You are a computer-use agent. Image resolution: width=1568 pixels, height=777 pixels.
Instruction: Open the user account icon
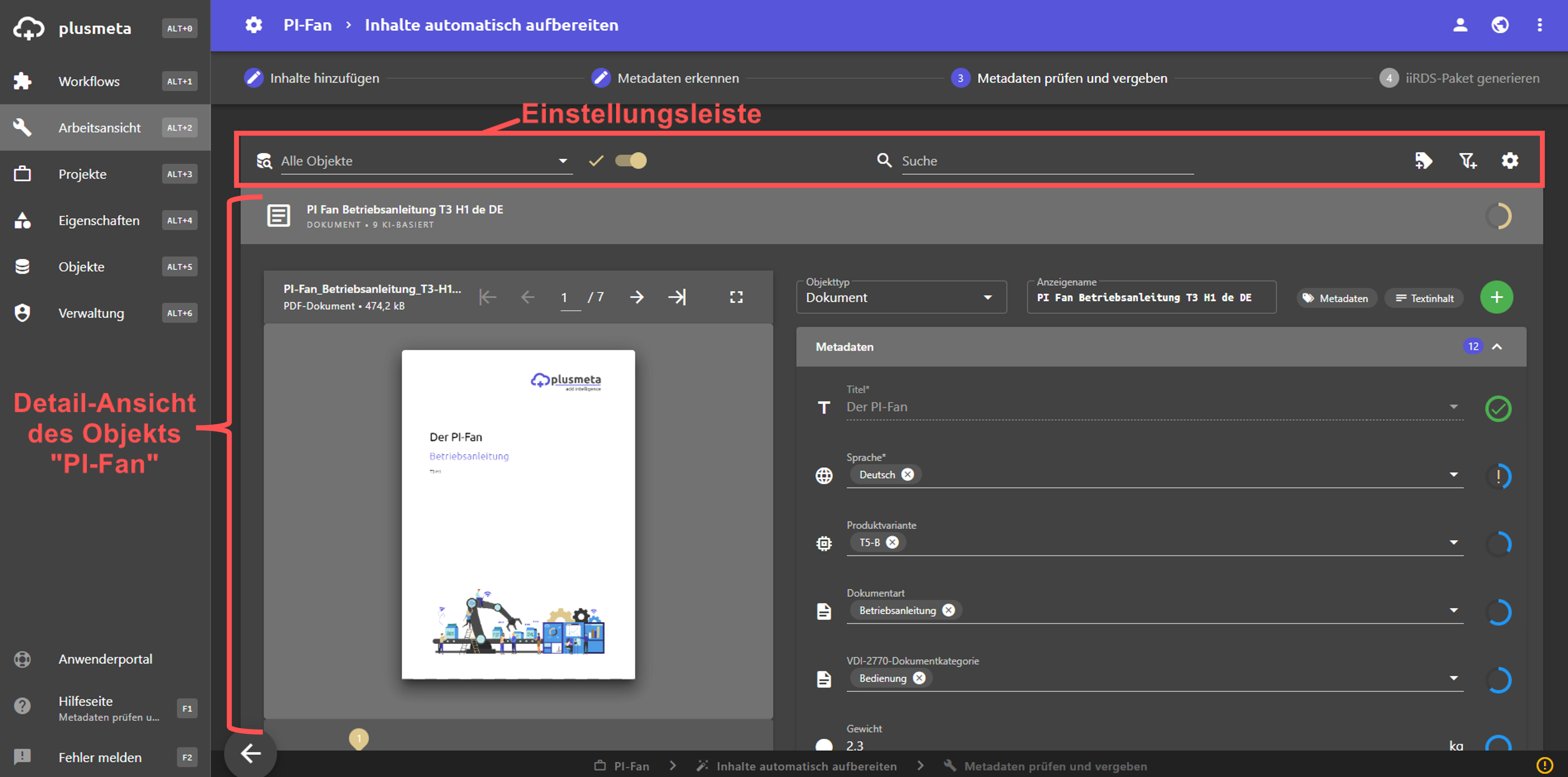(x=1460, y=25)
